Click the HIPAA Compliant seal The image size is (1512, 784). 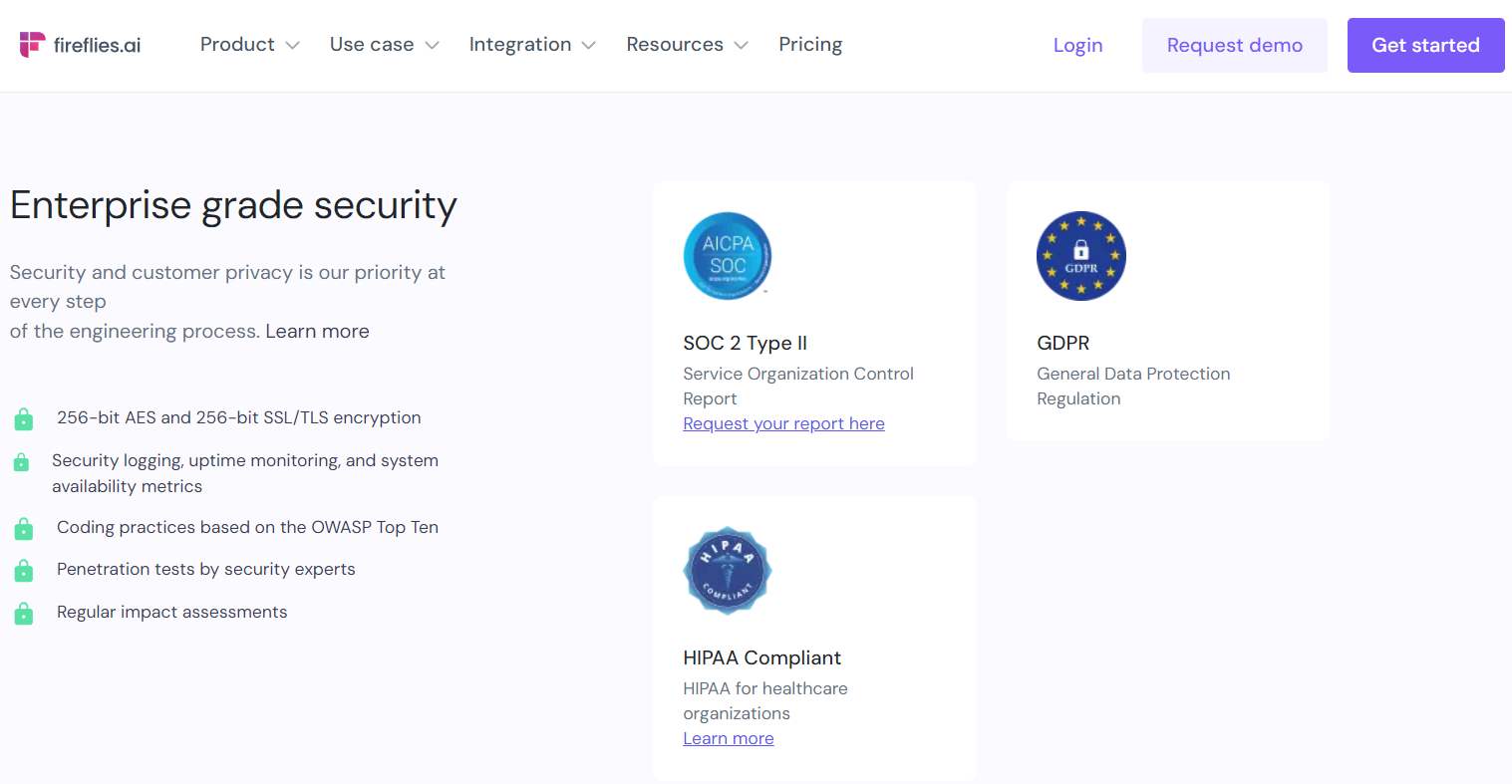click(x=728, y=571)
